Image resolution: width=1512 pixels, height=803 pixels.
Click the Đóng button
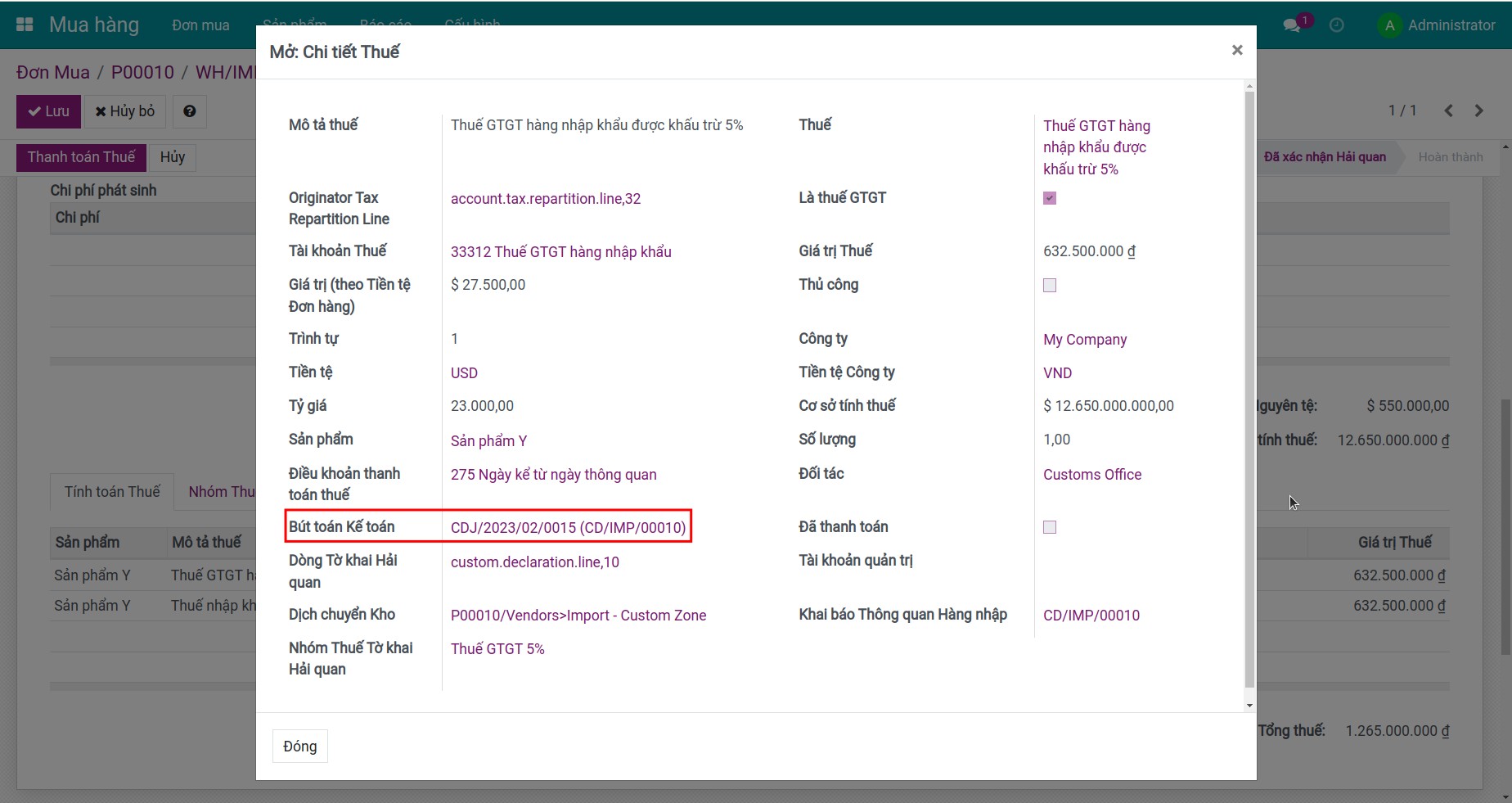299,746
